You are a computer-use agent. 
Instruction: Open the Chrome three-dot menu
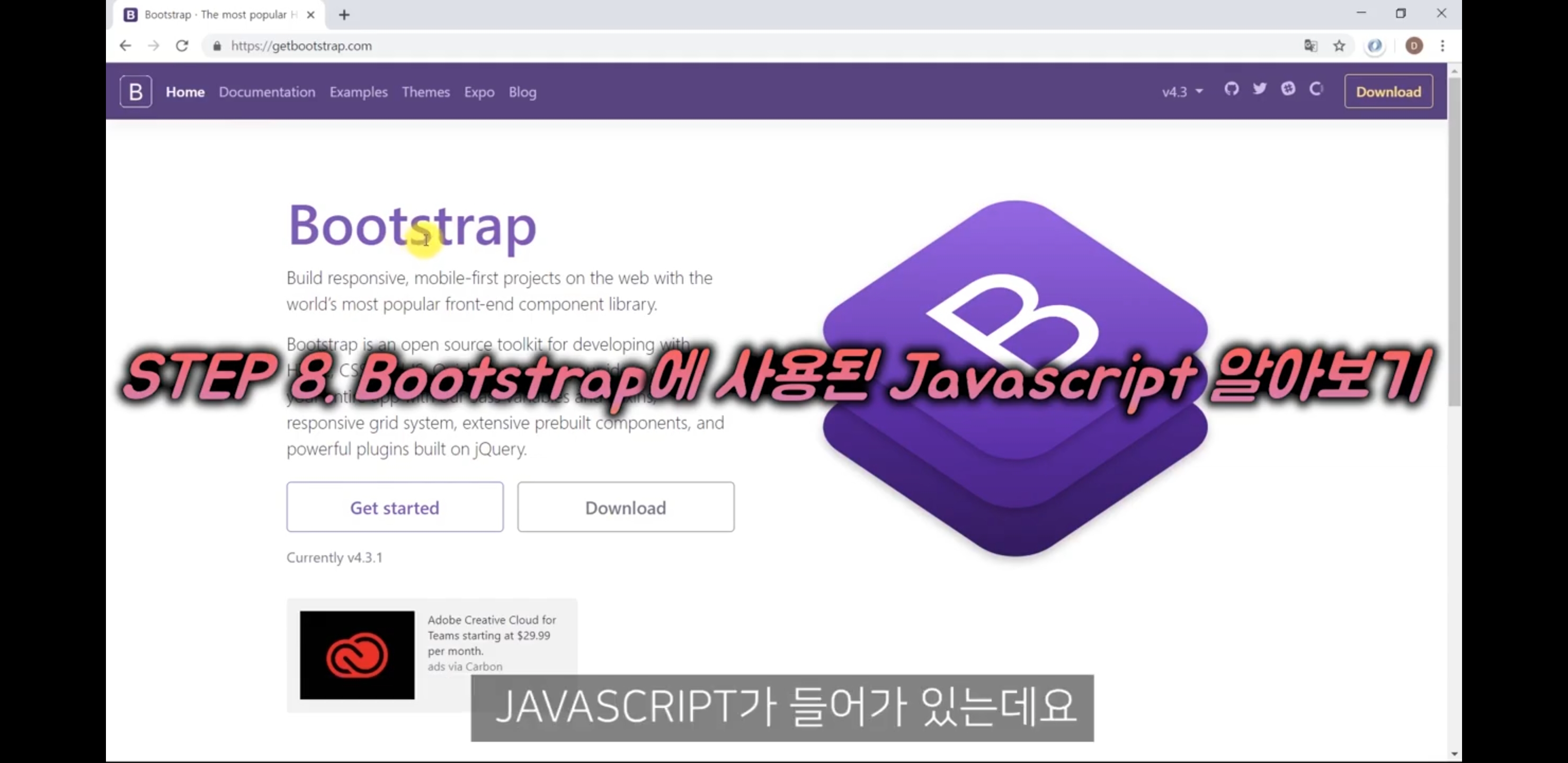[1442, 46]
